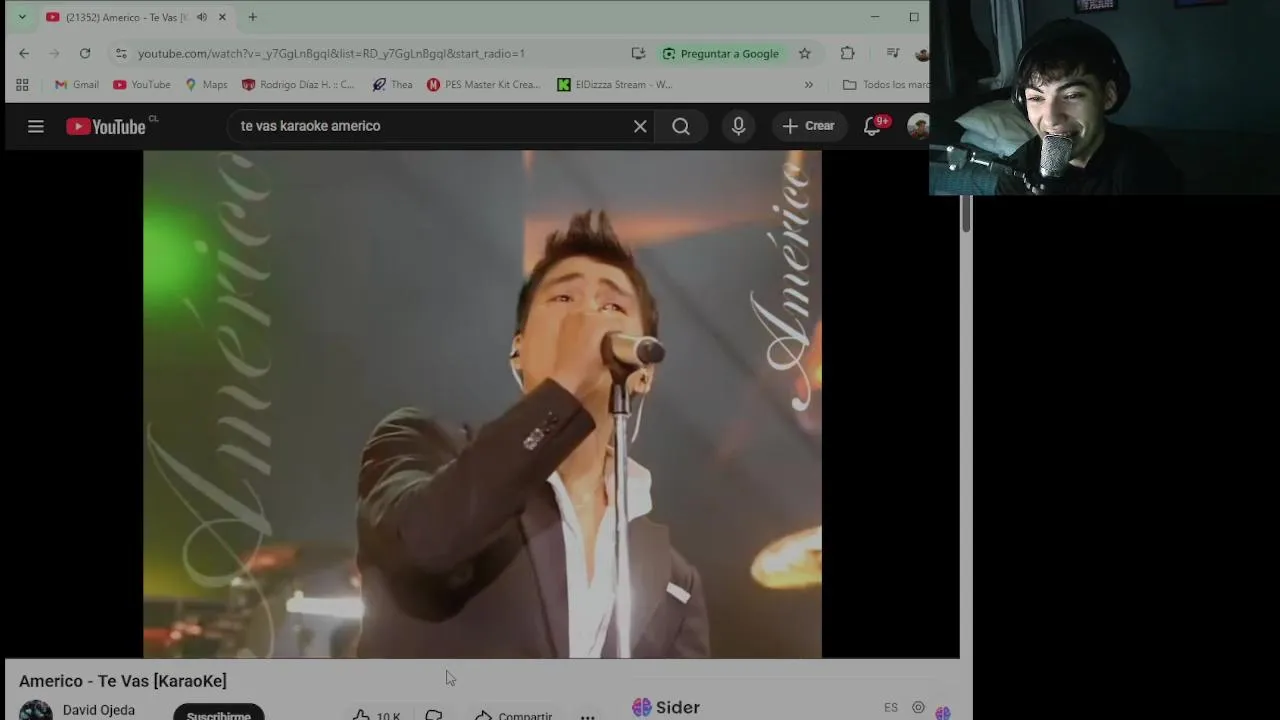Open YouTube bookmark

tap(142, 85)
